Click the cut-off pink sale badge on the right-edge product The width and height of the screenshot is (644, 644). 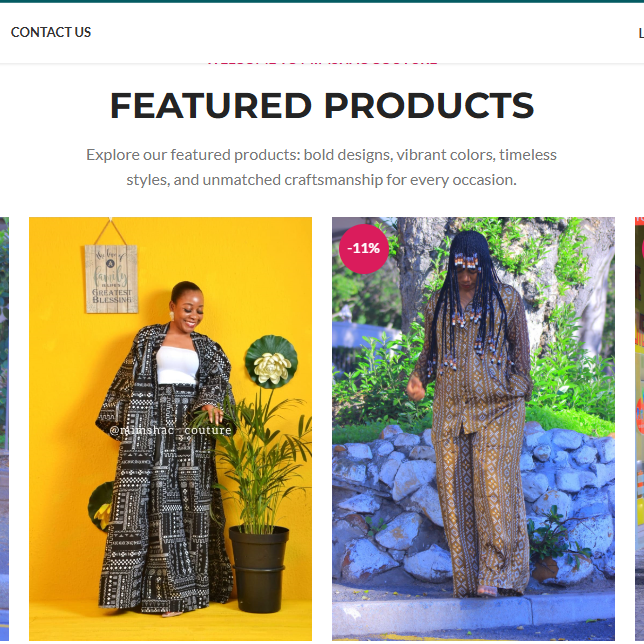pyautogui.click(x=642, y=248)
